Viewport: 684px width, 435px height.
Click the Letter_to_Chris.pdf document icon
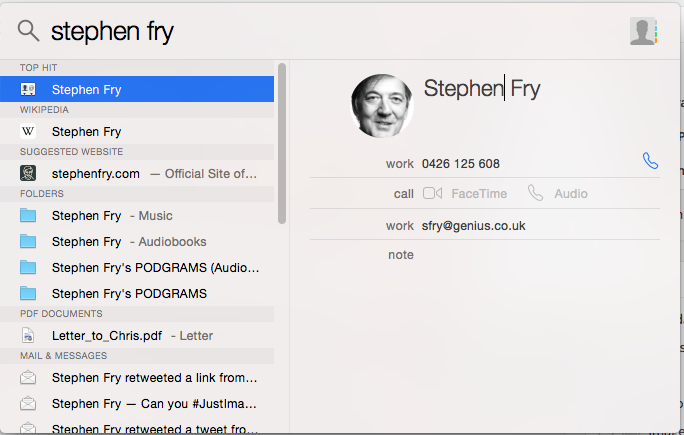(28, 336)
